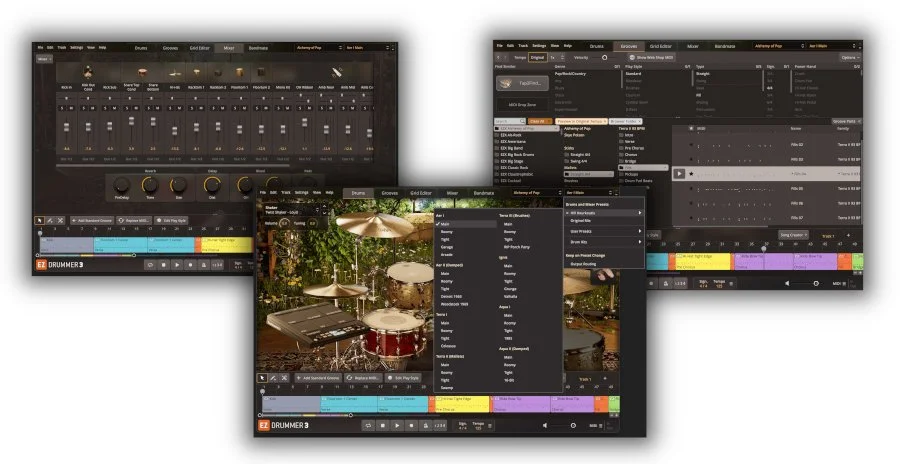Stop playback in the Drums window transport
900x464 pixels.
tap(383, 426)
